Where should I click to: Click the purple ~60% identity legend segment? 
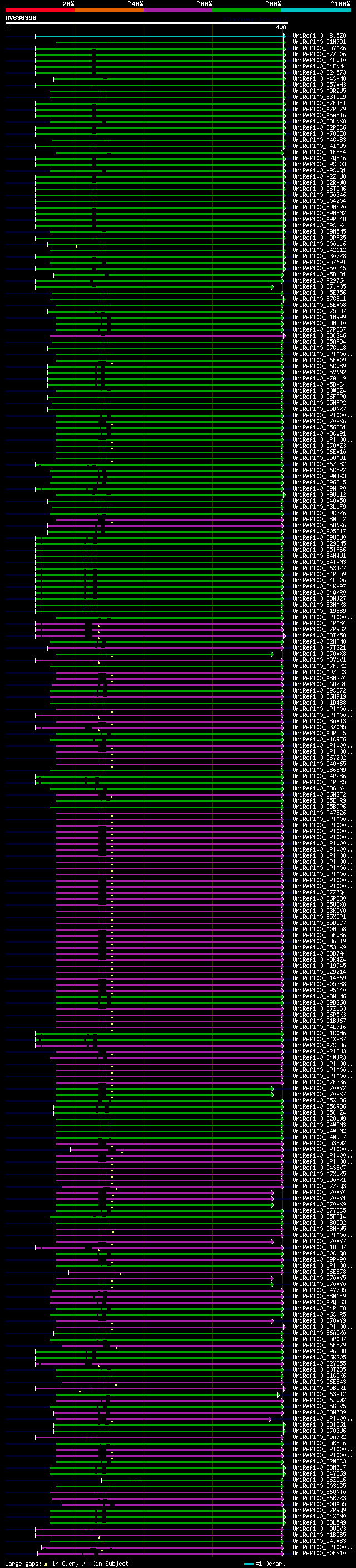tap(177, 10)
